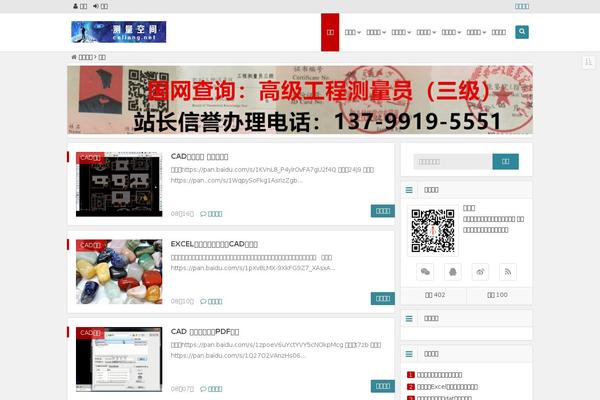
Task: Click the floating icon at the page's right edge
Action: [588, 62]
